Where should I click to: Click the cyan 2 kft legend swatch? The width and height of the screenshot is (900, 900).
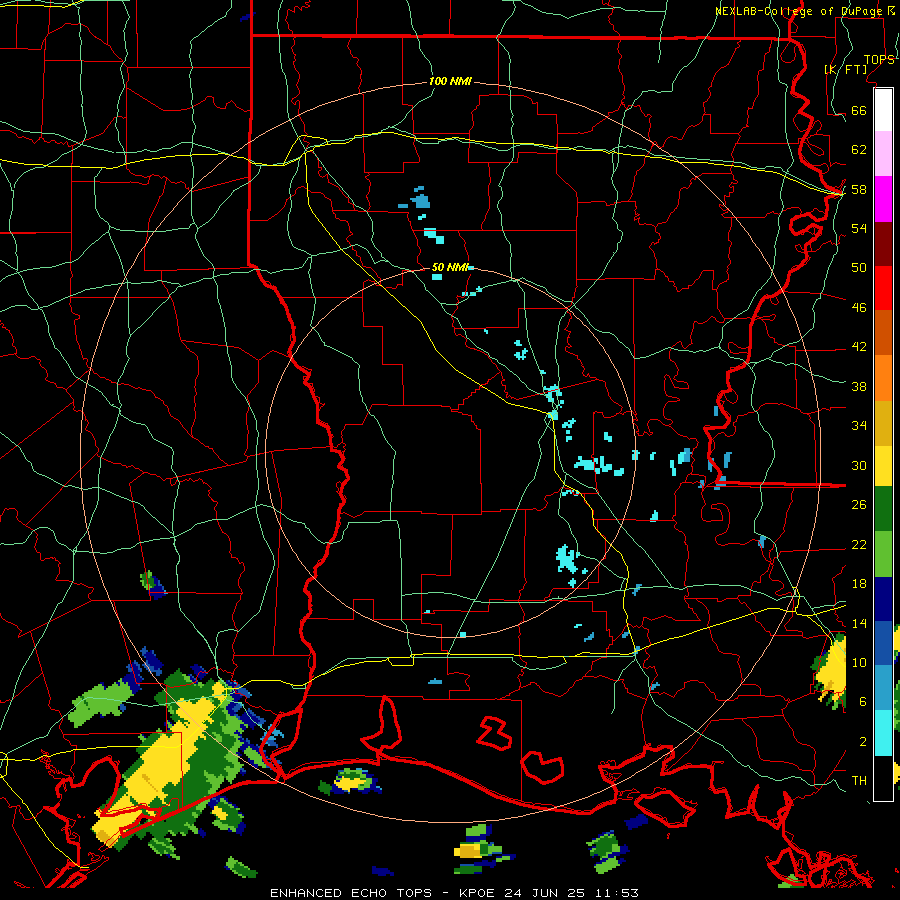coord(883,733)
